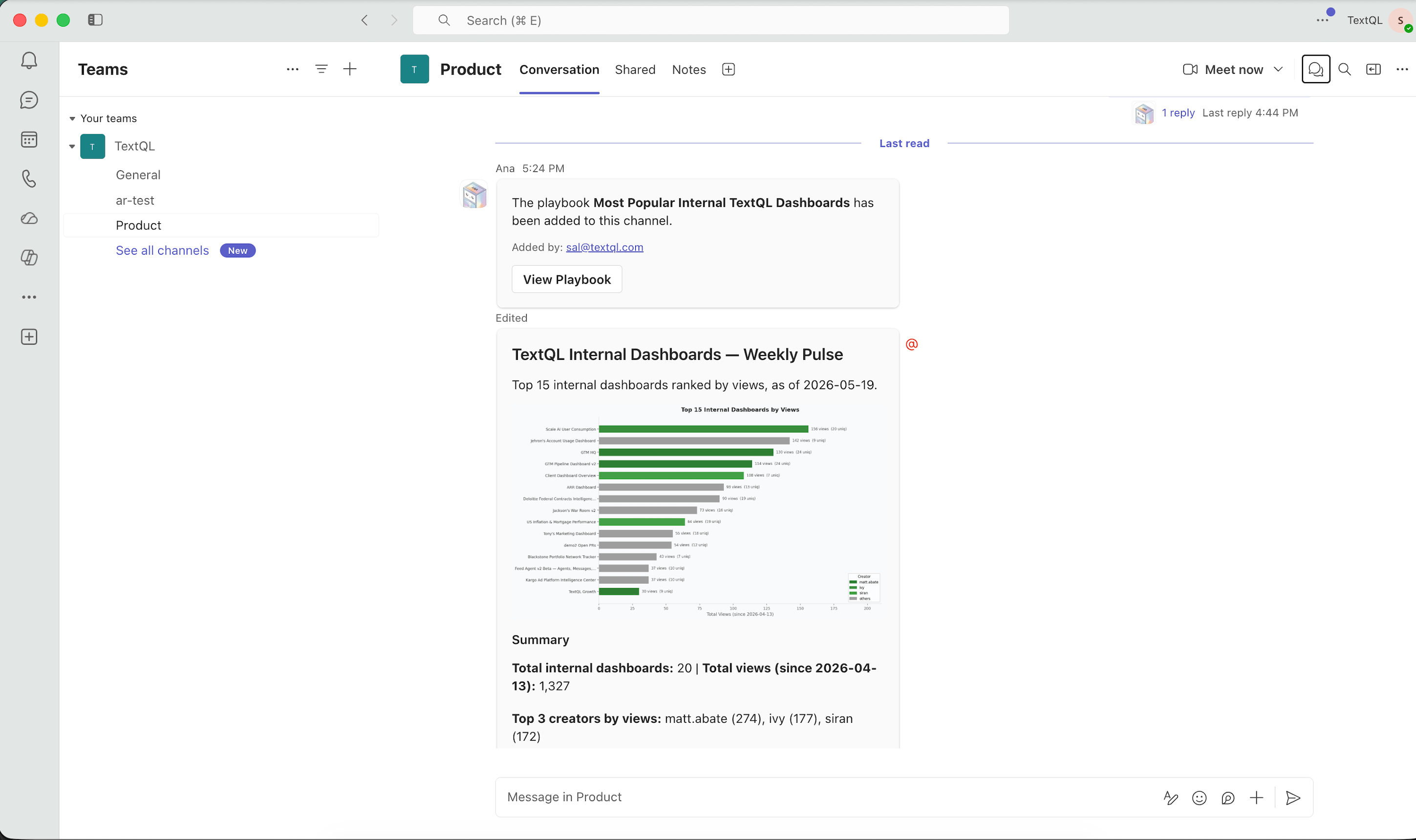Click the compose plus icon for attachments
This screenshot has height=840, width=1416.
point(1256,798)
